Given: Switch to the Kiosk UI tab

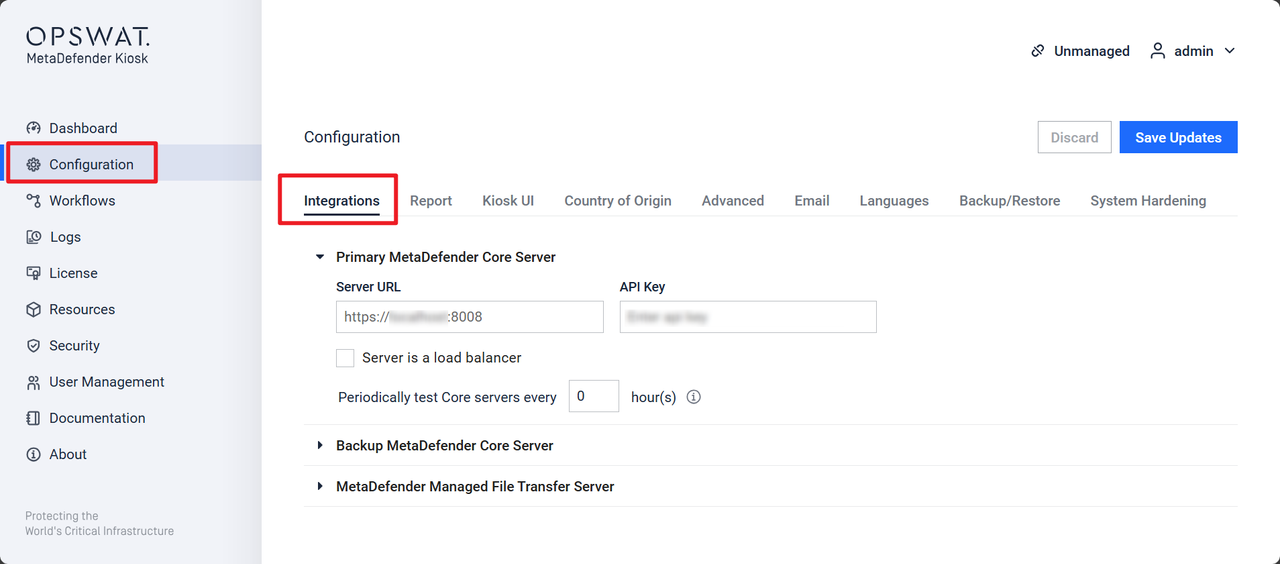Looking at the screenshot, I should tap(508, 201).
